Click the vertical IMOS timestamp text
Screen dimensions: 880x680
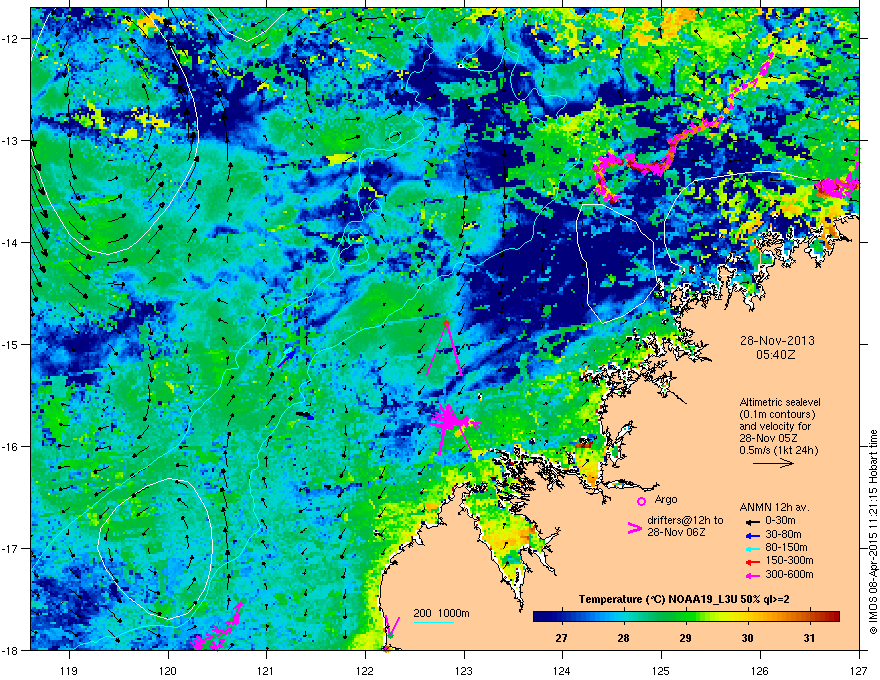click(x=873, y=532)
